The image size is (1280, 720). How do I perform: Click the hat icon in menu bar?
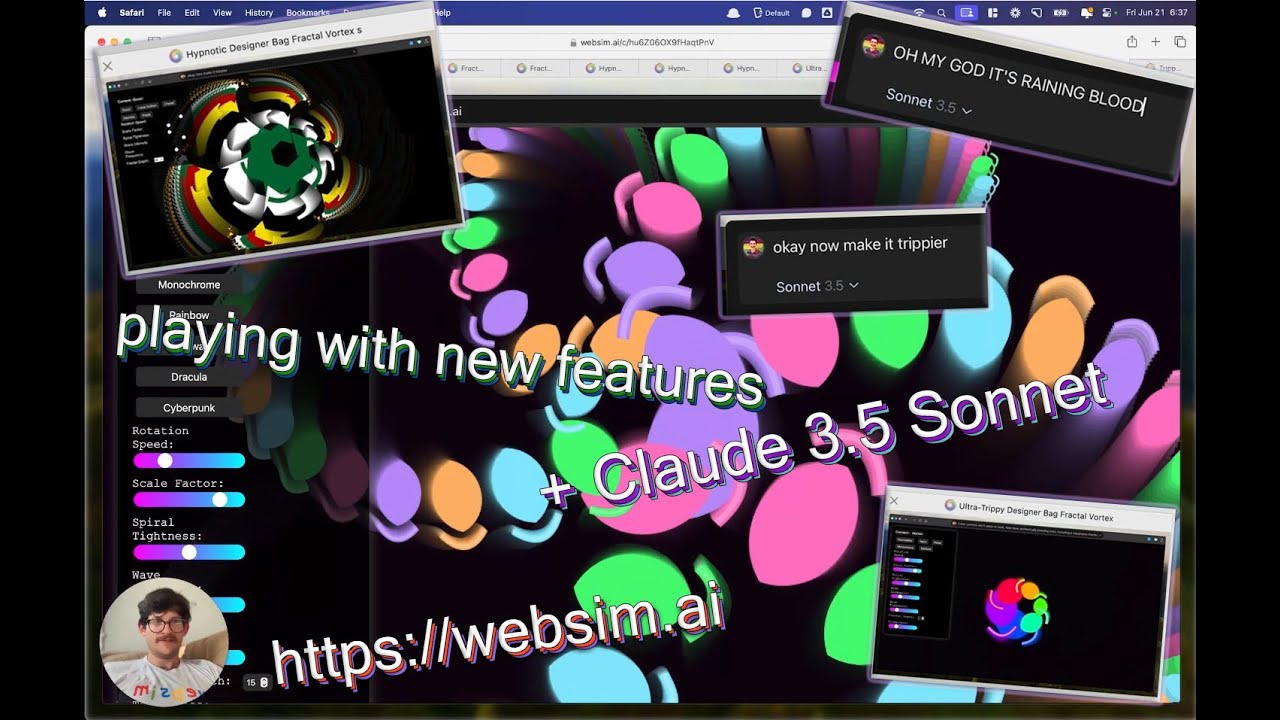pyautogui.click(x=733, y=13)
